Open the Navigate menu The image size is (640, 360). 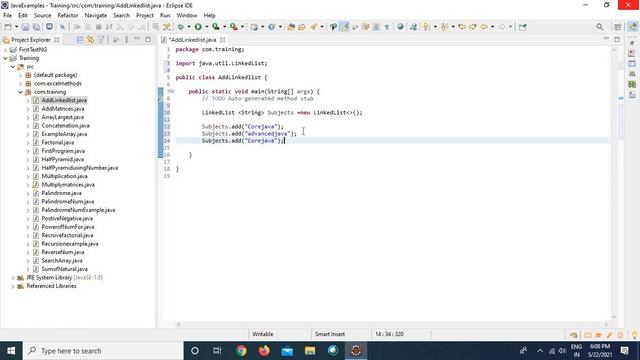tap(96, 16)
